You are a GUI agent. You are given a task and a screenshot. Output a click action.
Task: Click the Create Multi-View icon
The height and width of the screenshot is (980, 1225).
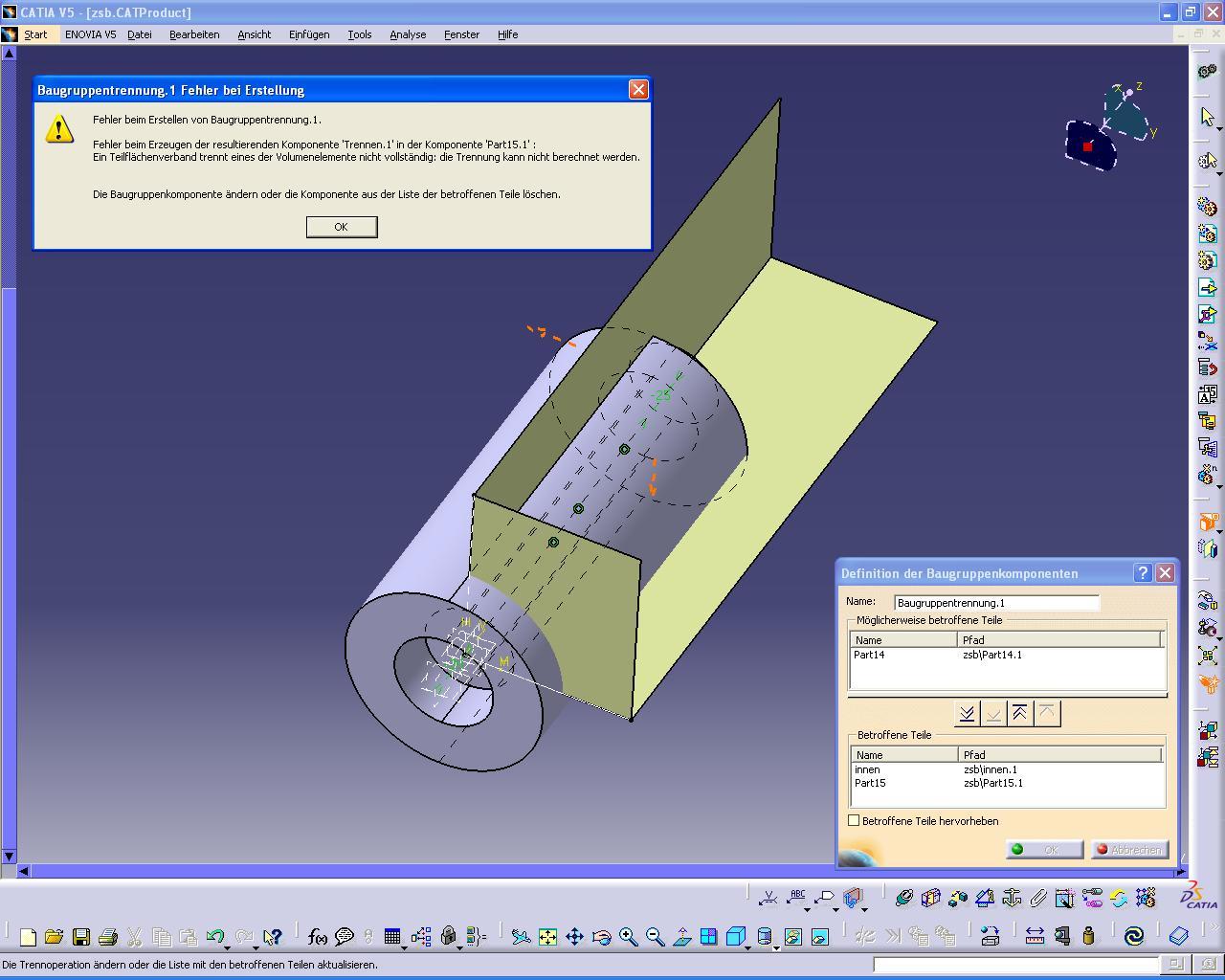(708, 937)
